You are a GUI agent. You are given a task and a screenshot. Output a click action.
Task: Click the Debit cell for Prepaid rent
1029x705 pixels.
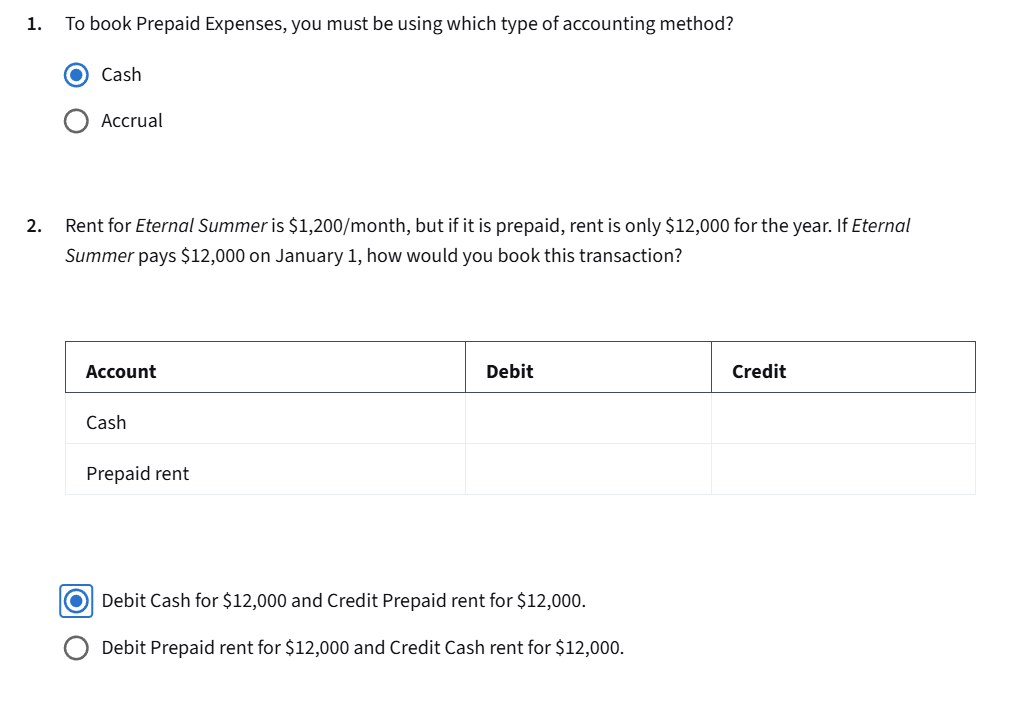[588, 468]
